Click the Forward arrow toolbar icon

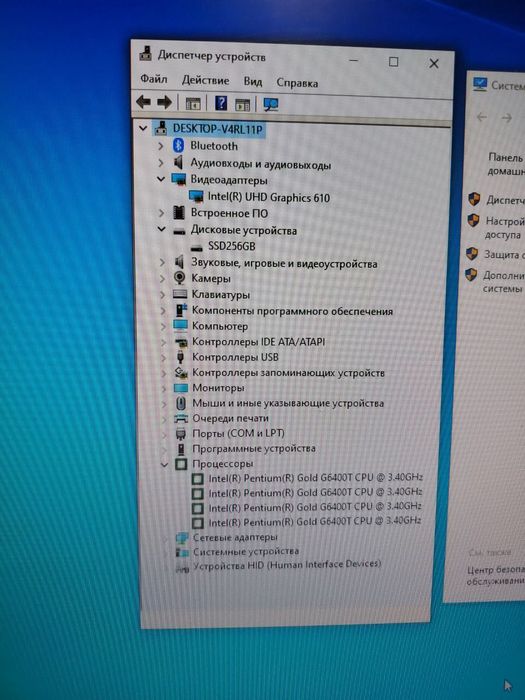click(164, 103)
